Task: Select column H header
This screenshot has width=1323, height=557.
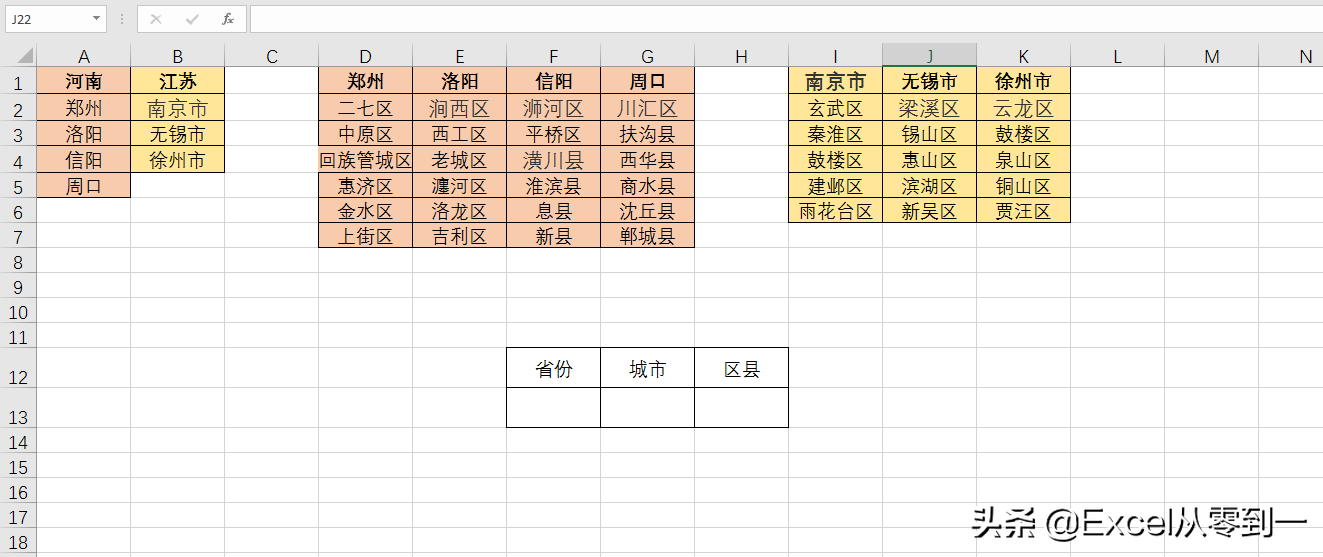Action: click(x=741, y=56)
